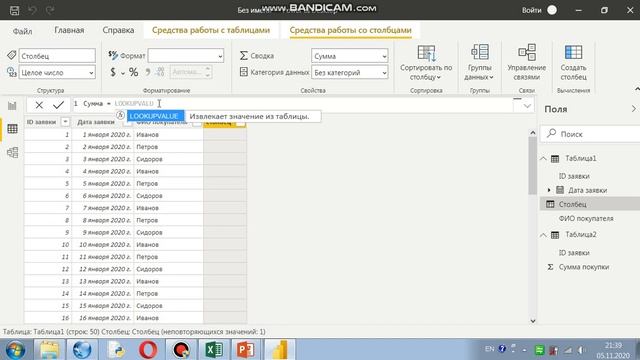Click the Дата заявки column header
The height and width of the screenshot is (360, 640).
pos(96,122)
